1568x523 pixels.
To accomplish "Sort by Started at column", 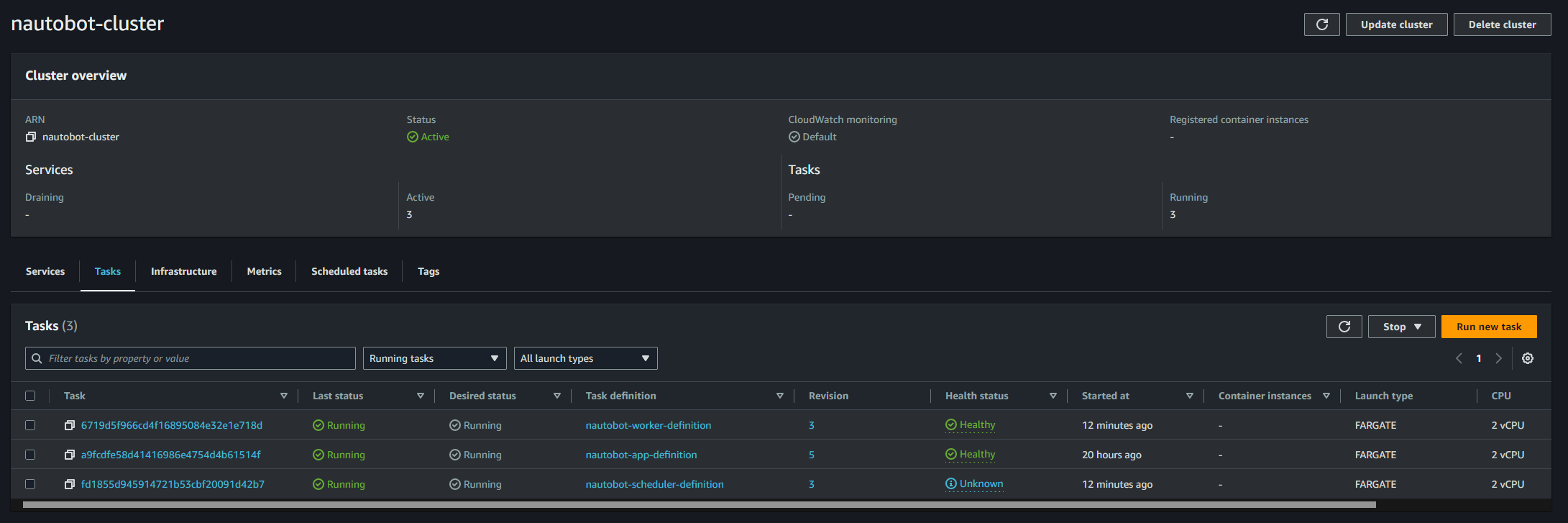I will coord(1189,396).
